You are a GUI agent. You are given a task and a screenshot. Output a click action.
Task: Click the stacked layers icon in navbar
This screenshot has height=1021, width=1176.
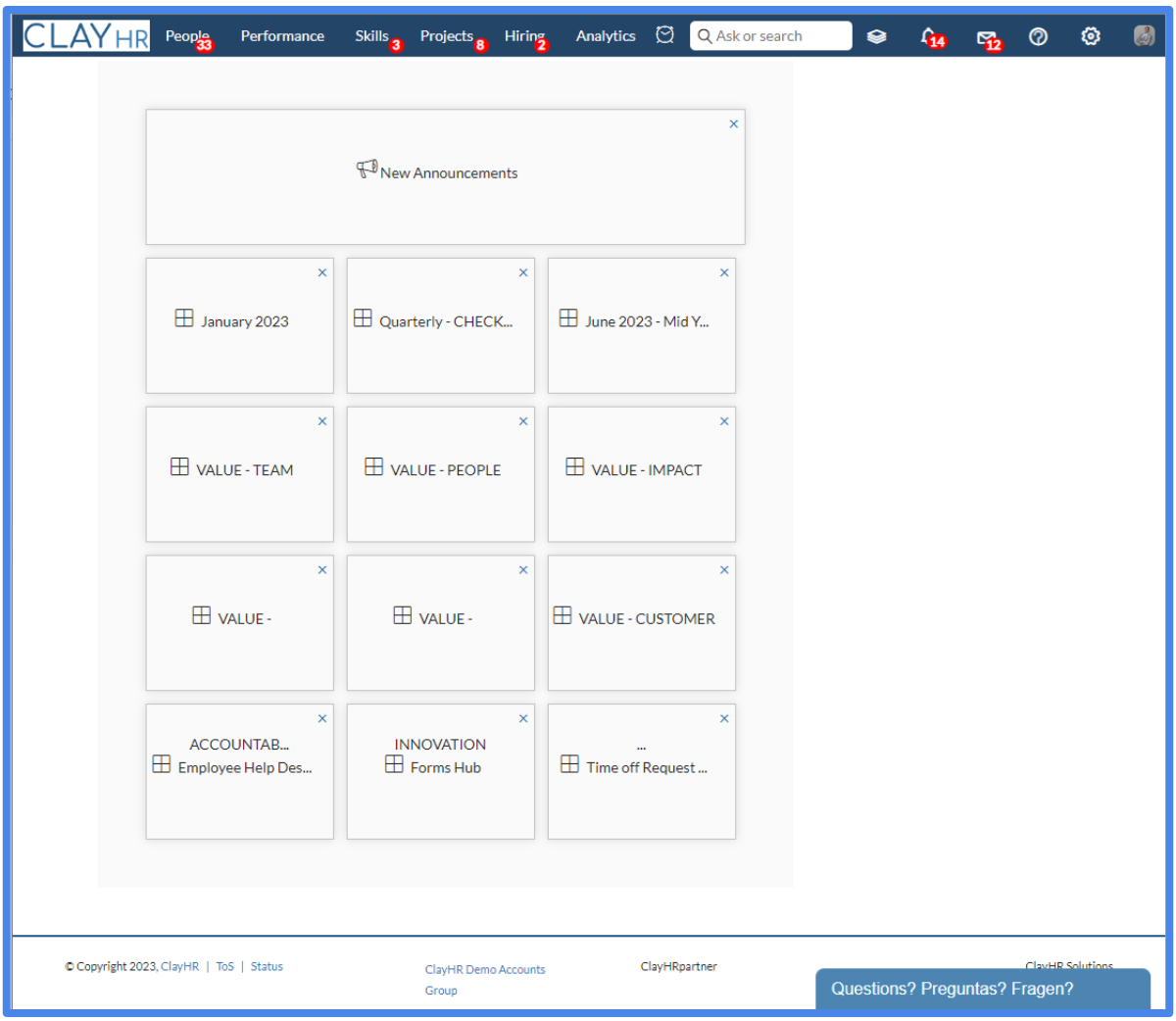pyautogui.click(x=877, y=36)
